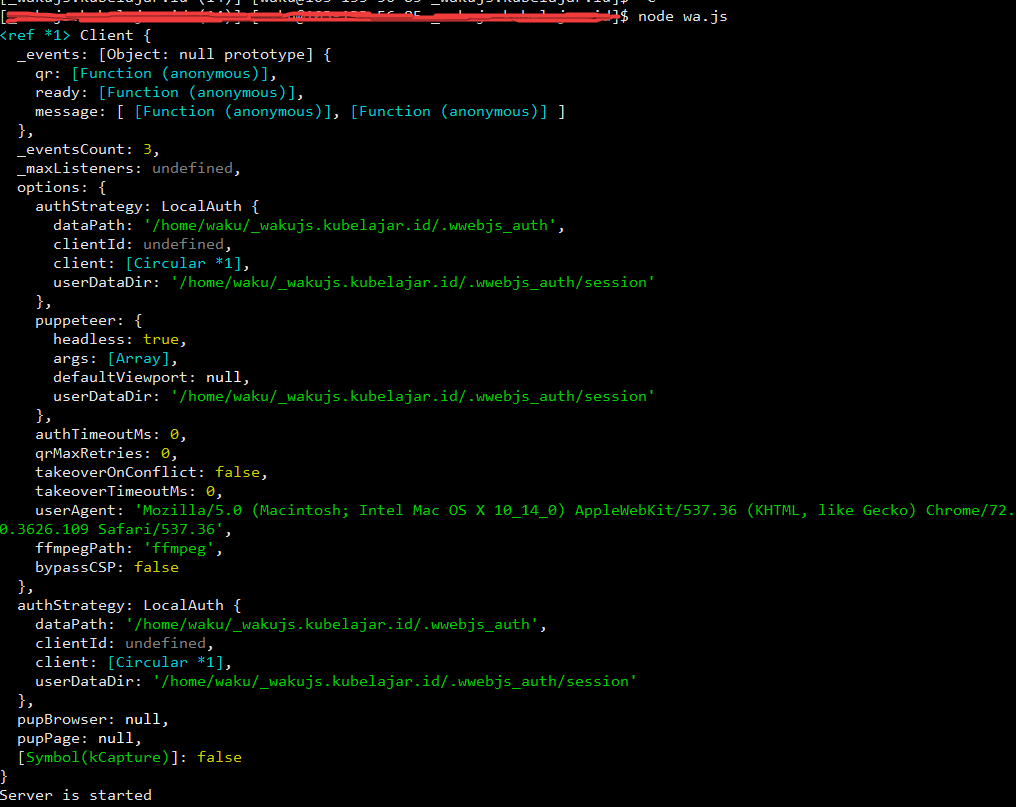This screenshot has width=1017, height=807.
Task: Click the 'message:' array line
Action: [x=300, y=112]
